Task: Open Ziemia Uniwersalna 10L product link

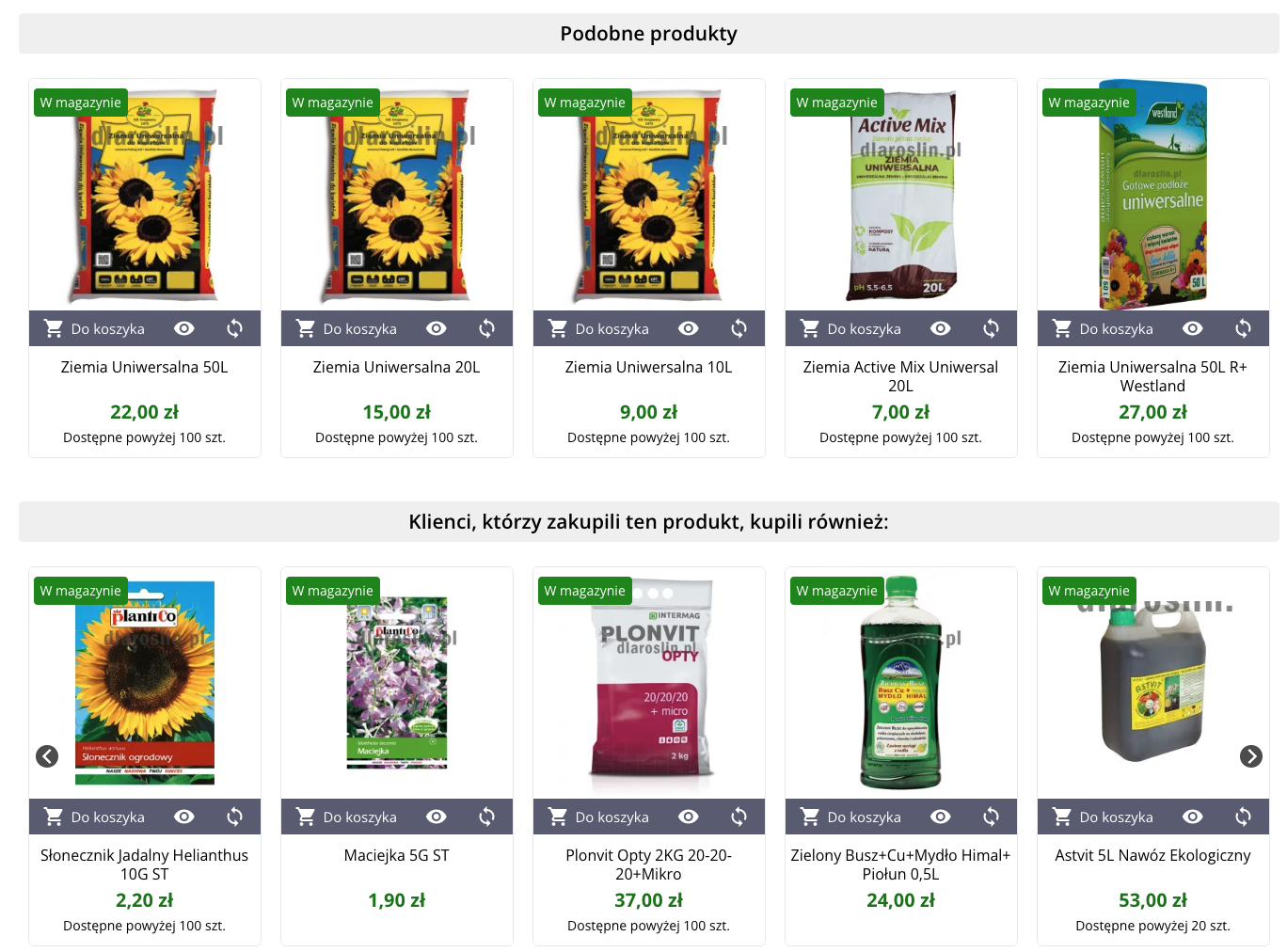Action: (x=648, y=367)
